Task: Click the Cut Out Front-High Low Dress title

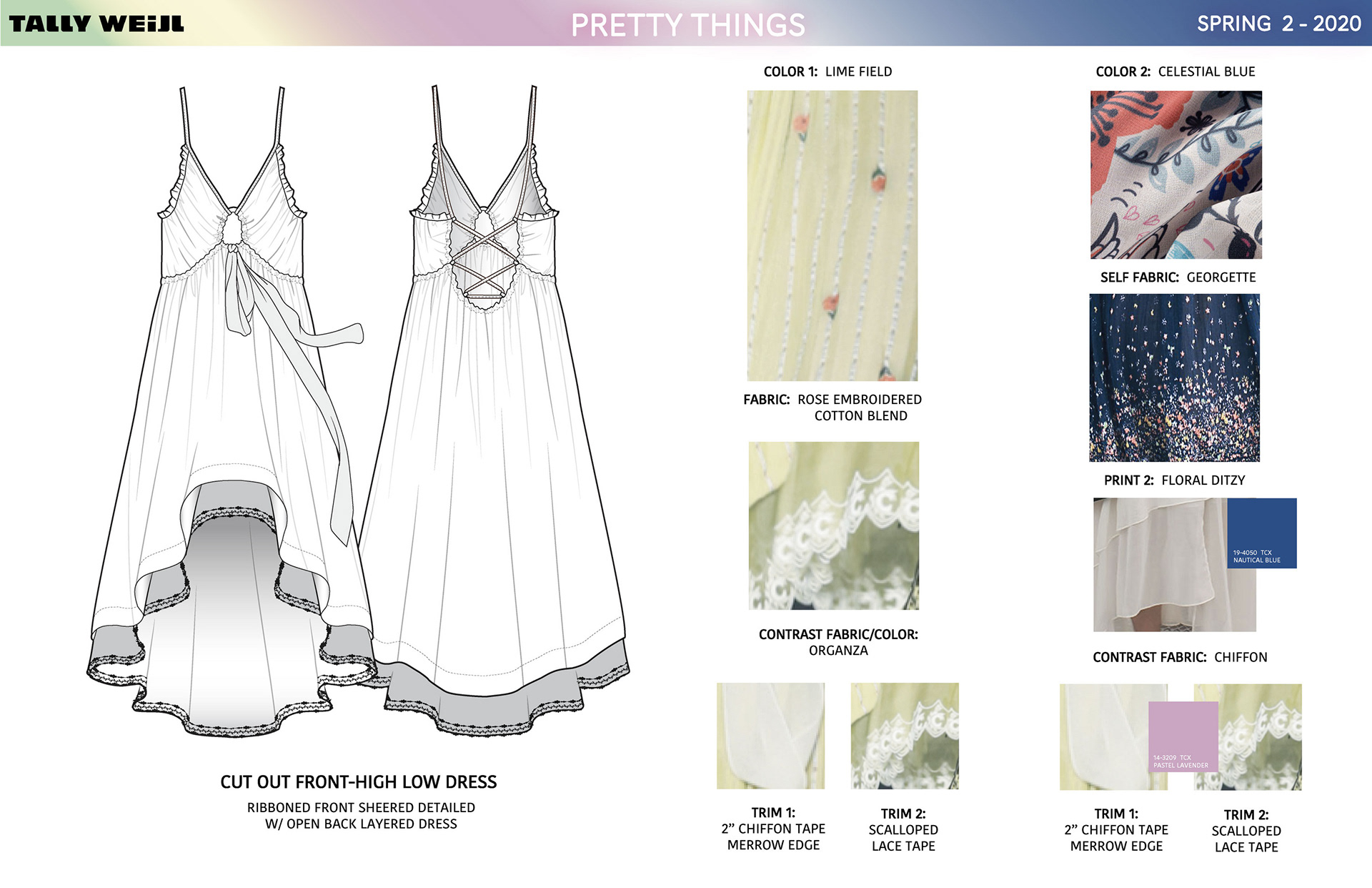Action: pyautogui.click(x=358, y=781)
